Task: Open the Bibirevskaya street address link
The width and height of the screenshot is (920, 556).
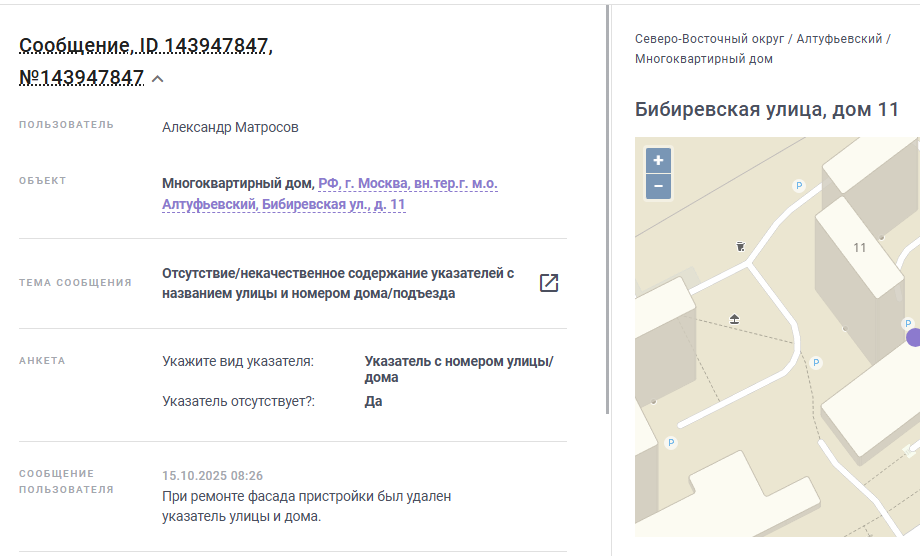Action: (x=330, y=194)
